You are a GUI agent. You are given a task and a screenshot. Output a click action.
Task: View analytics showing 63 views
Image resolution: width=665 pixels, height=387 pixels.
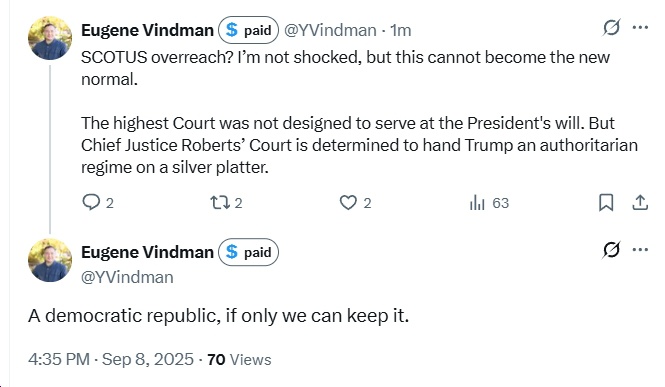coord(489,203)
